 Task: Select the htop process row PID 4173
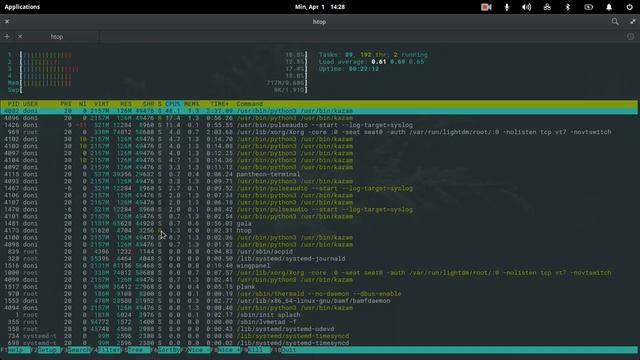tap(319, 231)
